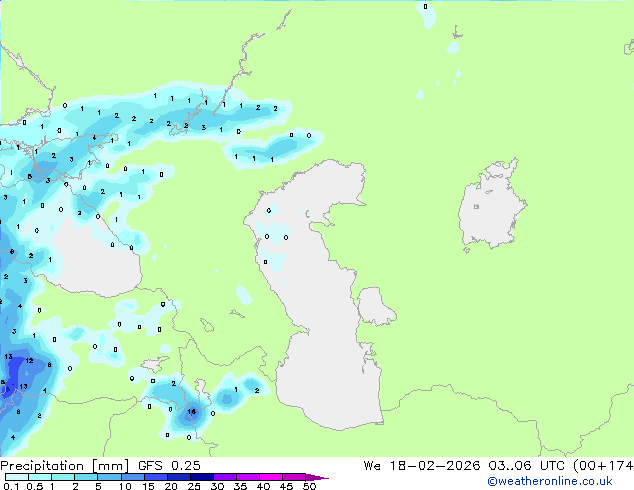
Task: Pick the 10–15 mm legend swatch
Action: click(x=132, y=477)
